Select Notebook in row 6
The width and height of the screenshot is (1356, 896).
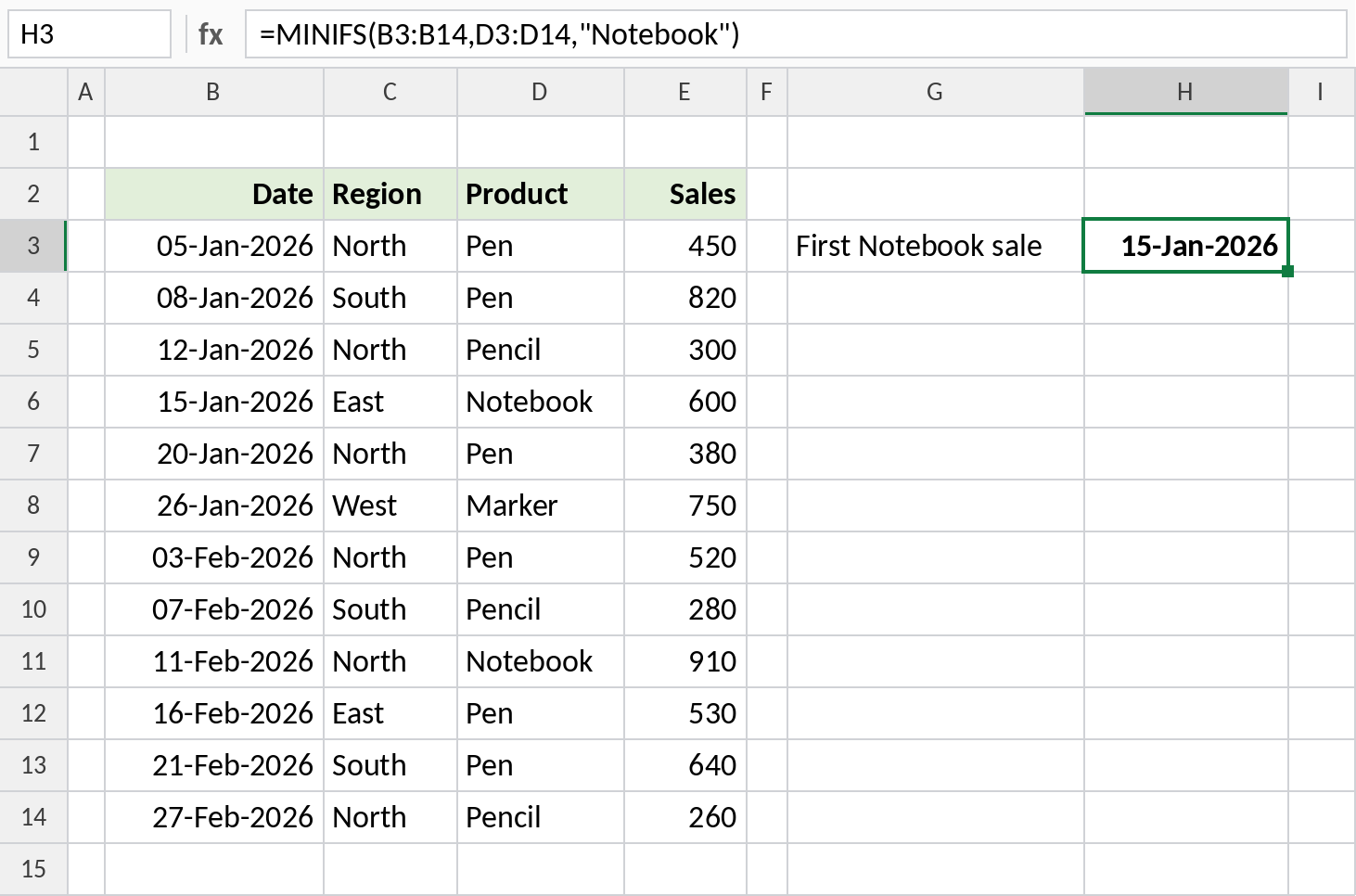[x=541, y=402]
